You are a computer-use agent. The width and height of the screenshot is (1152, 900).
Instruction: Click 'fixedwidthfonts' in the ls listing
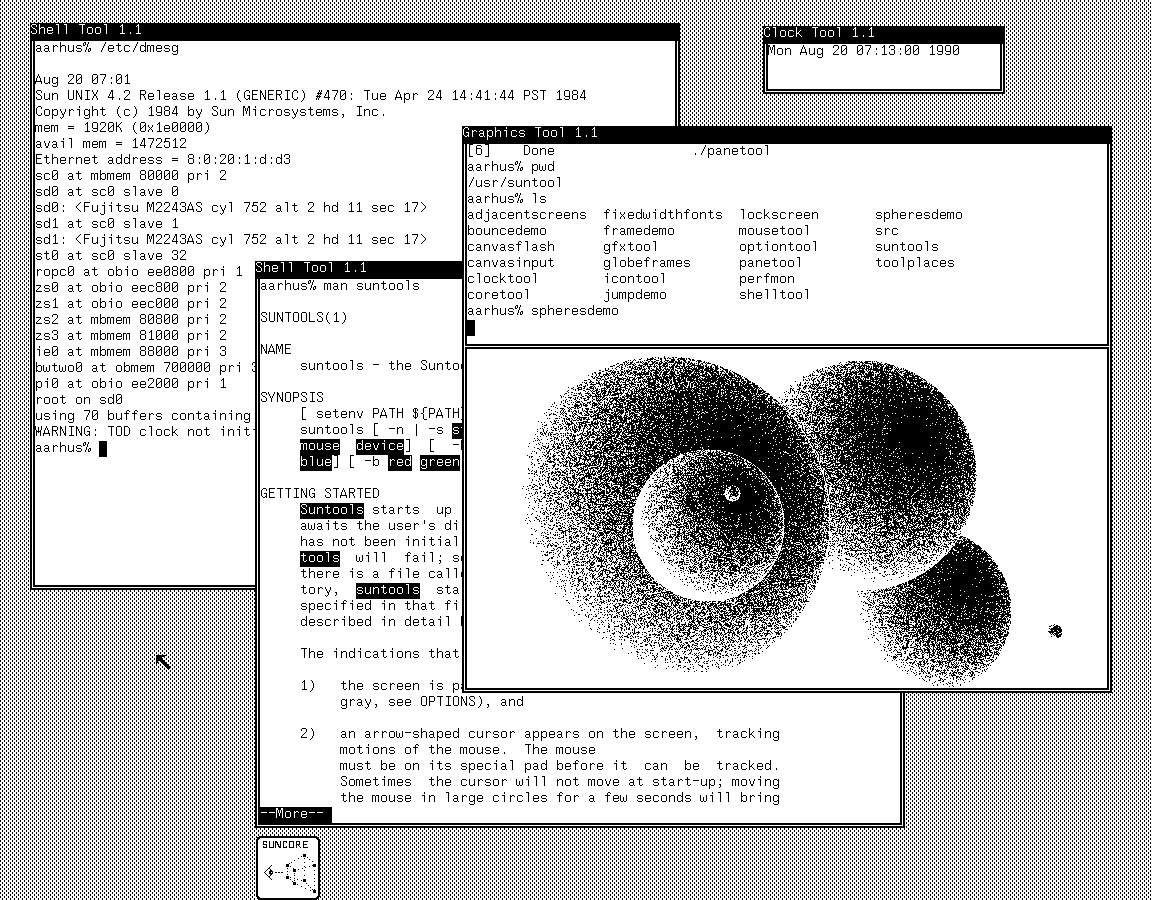pyautogui.click(x=663, y=215)
